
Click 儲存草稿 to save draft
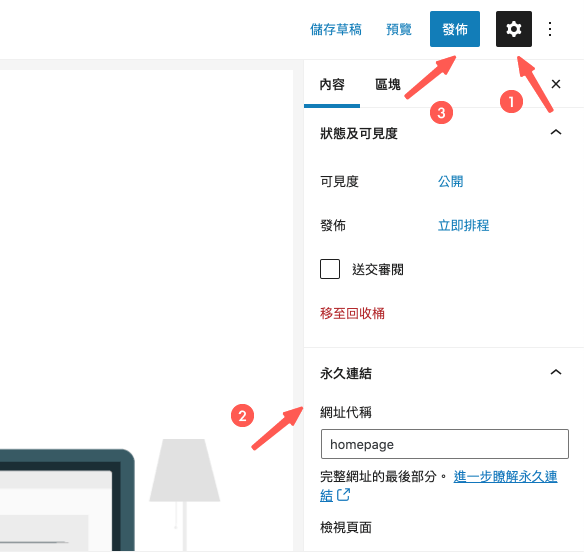[336, 29]
